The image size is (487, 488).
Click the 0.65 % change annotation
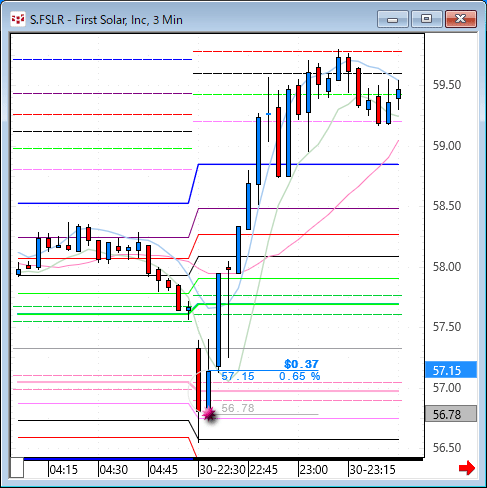click(299, 376)
